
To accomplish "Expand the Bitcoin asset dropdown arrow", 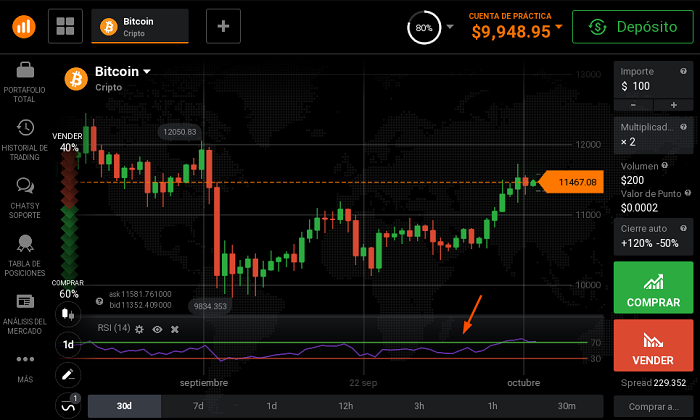I will click(147, 71).
